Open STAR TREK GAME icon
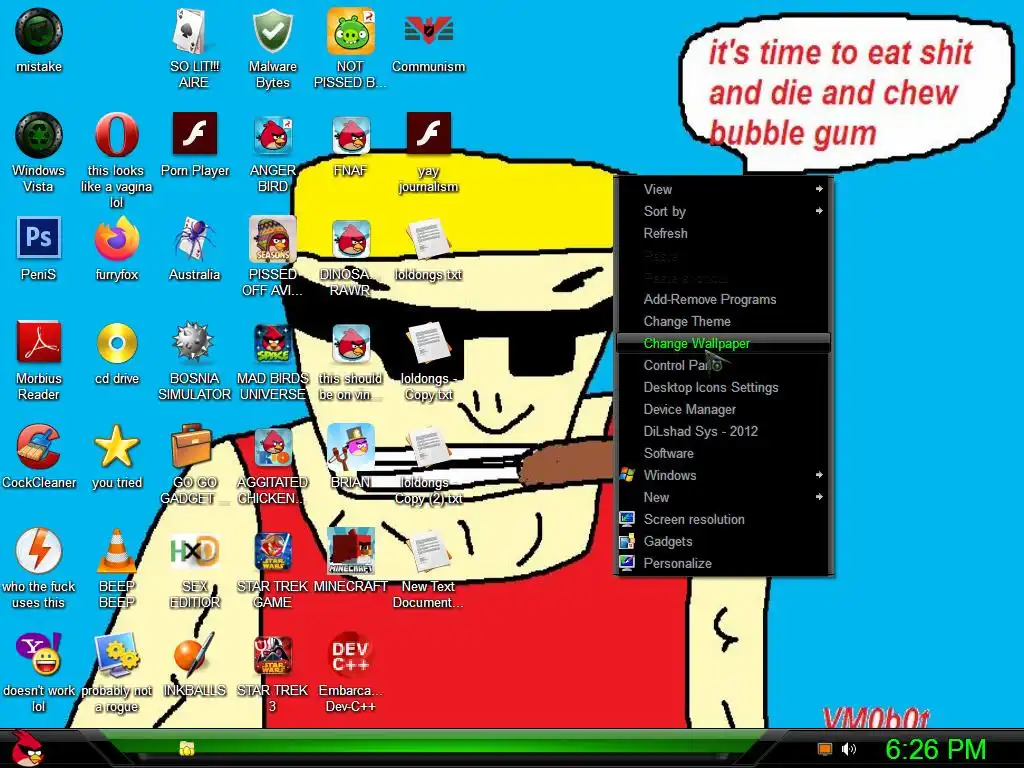This screenshot has height=768, width=1024. click(272, 552)
